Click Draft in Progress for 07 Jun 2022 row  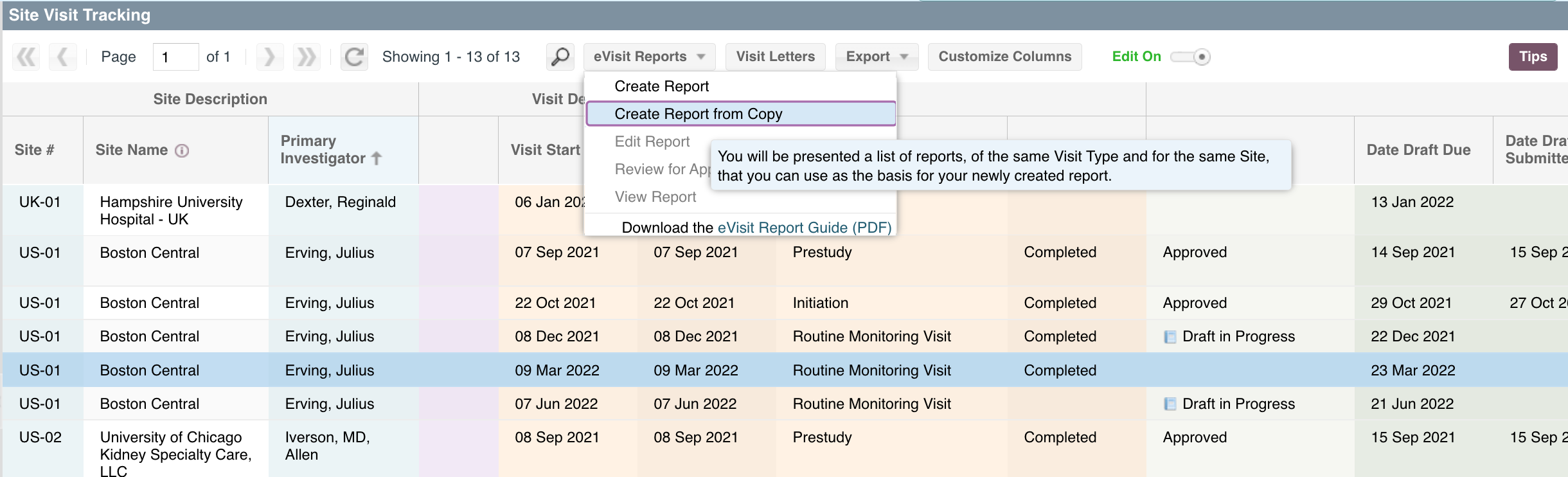tap(1238, 404)
